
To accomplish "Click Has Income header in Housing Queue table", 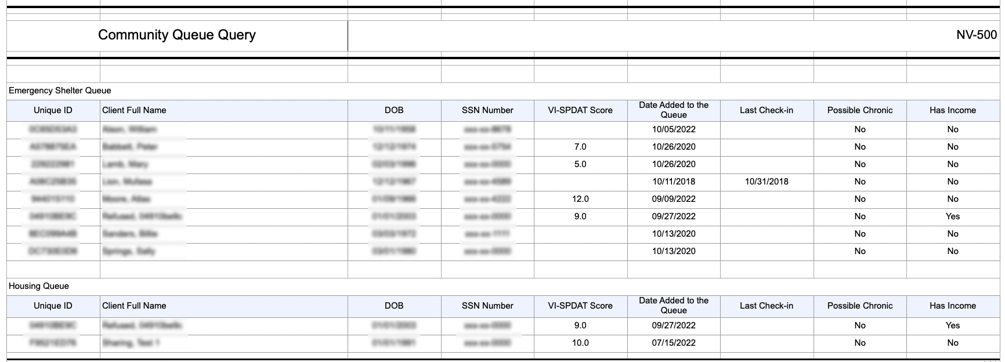I will coord(952,306).
